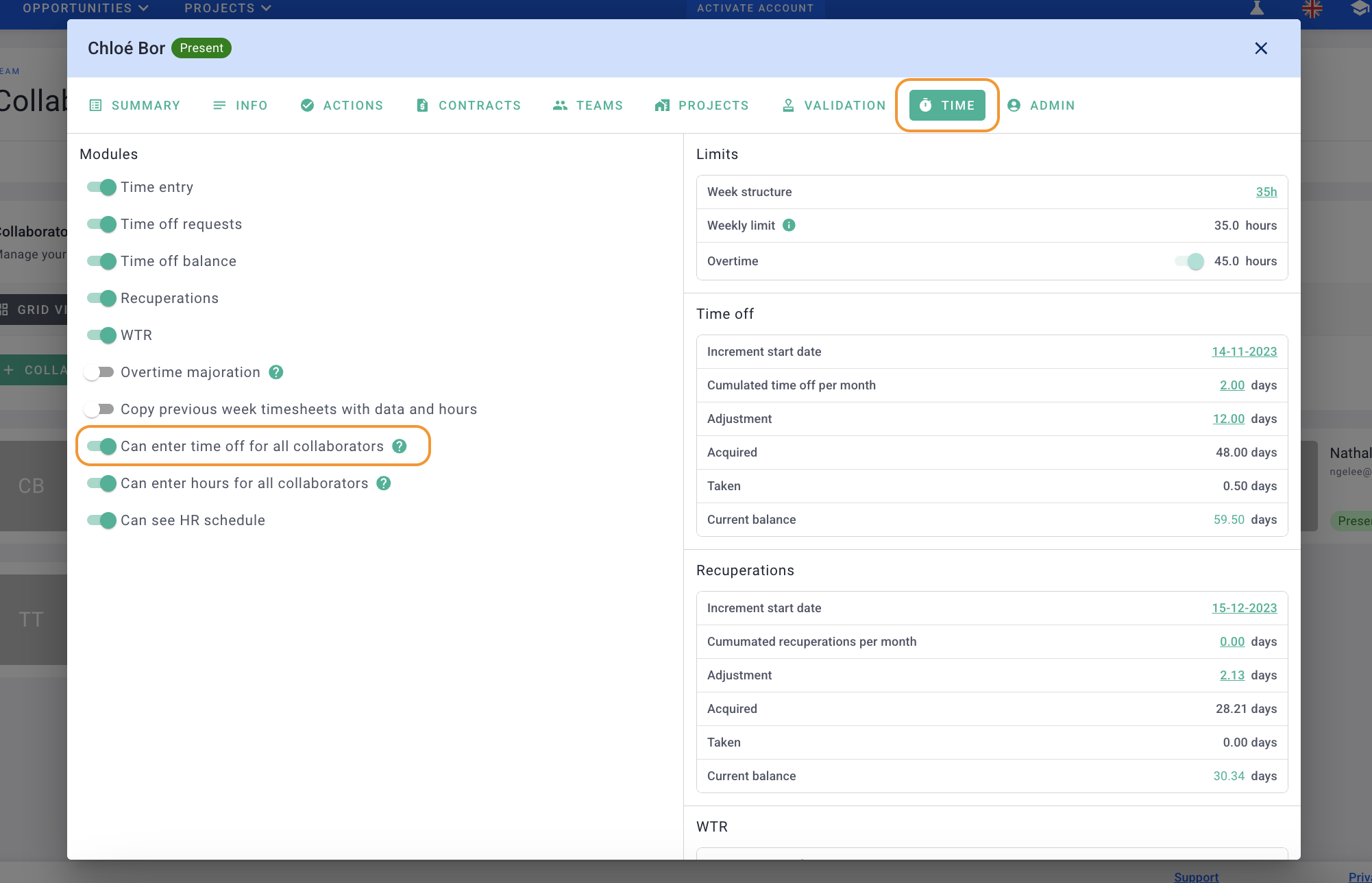Switch to the Contracts tab
This screenshot has width=1372, height=883.
pyautogui.click(x=469, y=106)
